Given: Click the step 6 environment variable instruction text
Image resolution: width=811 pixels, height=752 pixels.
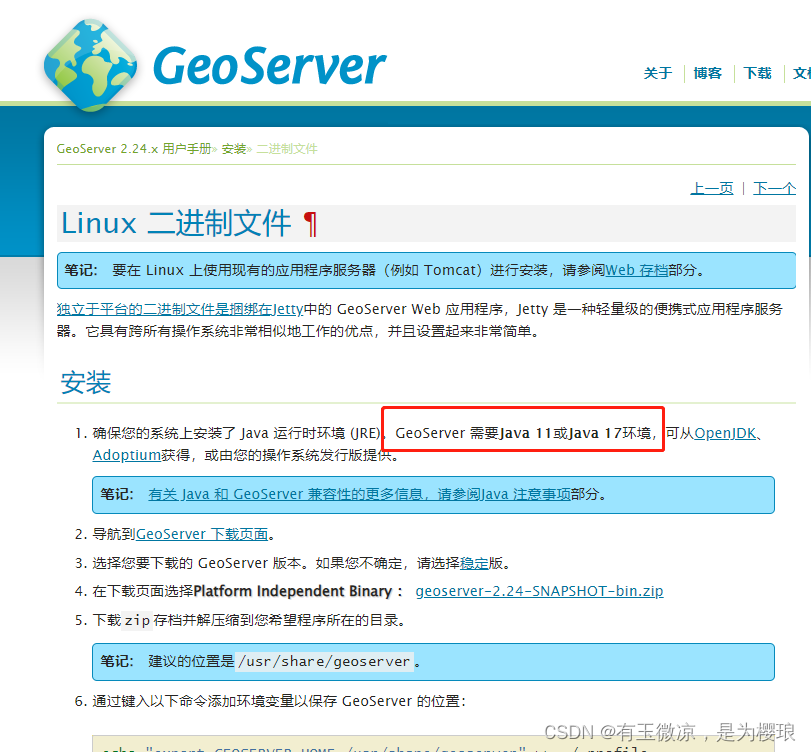Looking at the screenshot, I should pyautogui.click(x=279, y=701).
